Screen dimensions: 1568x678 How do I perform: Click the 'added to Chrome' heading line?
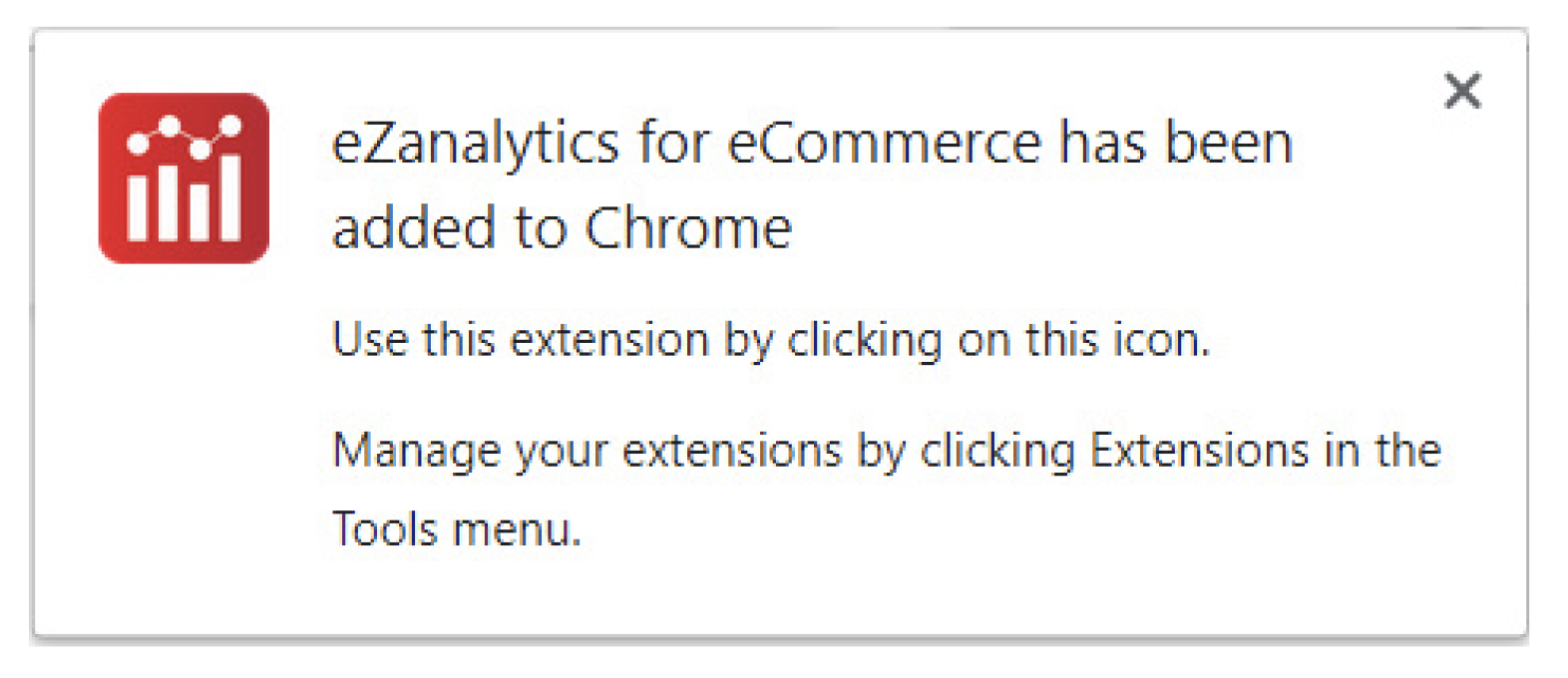[562, 228]
